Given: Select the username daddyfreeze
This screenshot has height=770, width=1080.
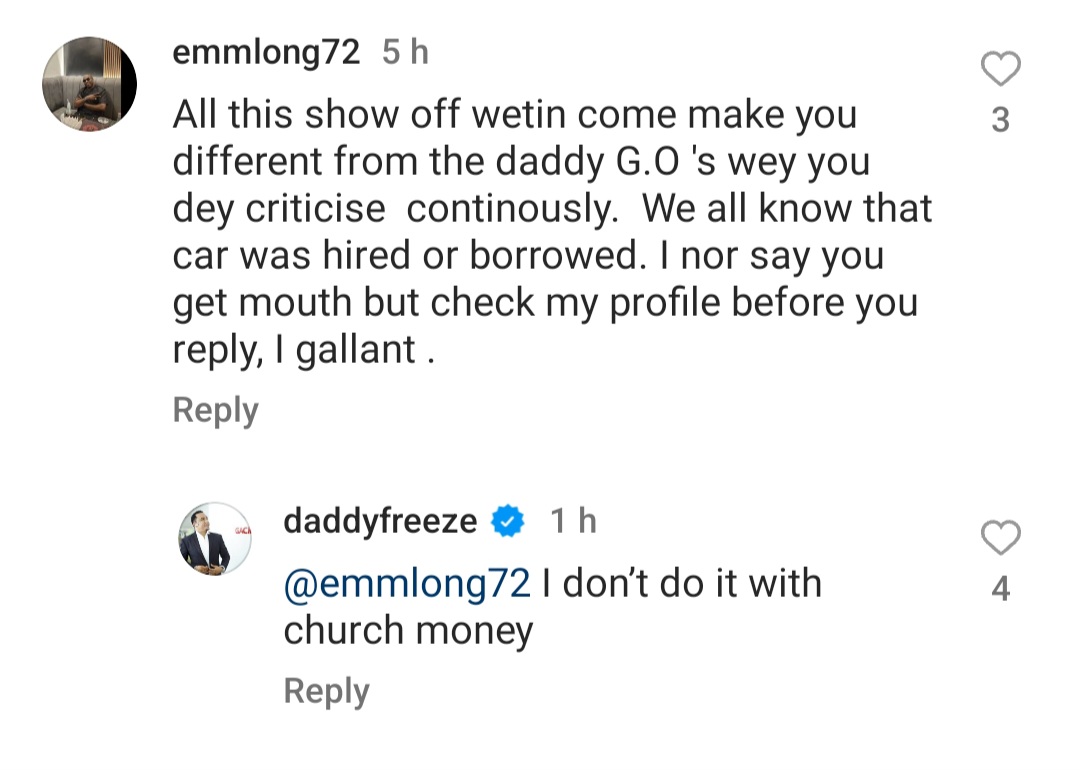Looking at the screenshot, I should [x=380, y=519].
